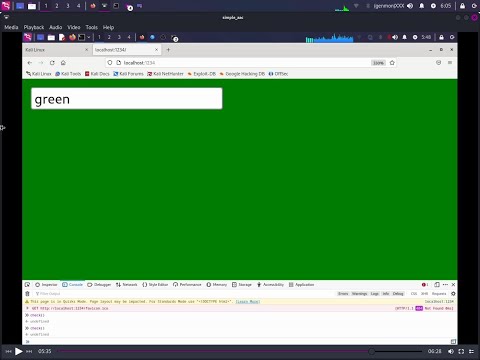Open the VLC Help menu
Screen dimensions: 480x360
click(x=108, y=27)
